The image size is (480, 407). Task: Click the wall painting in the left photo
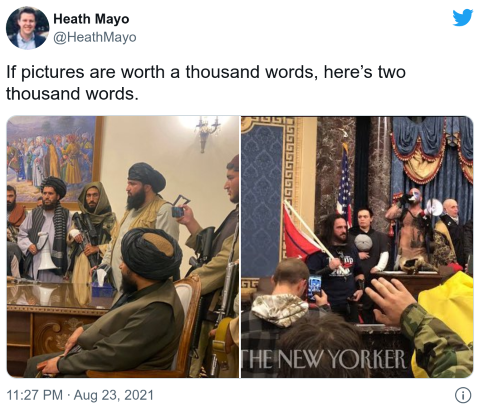52,158
